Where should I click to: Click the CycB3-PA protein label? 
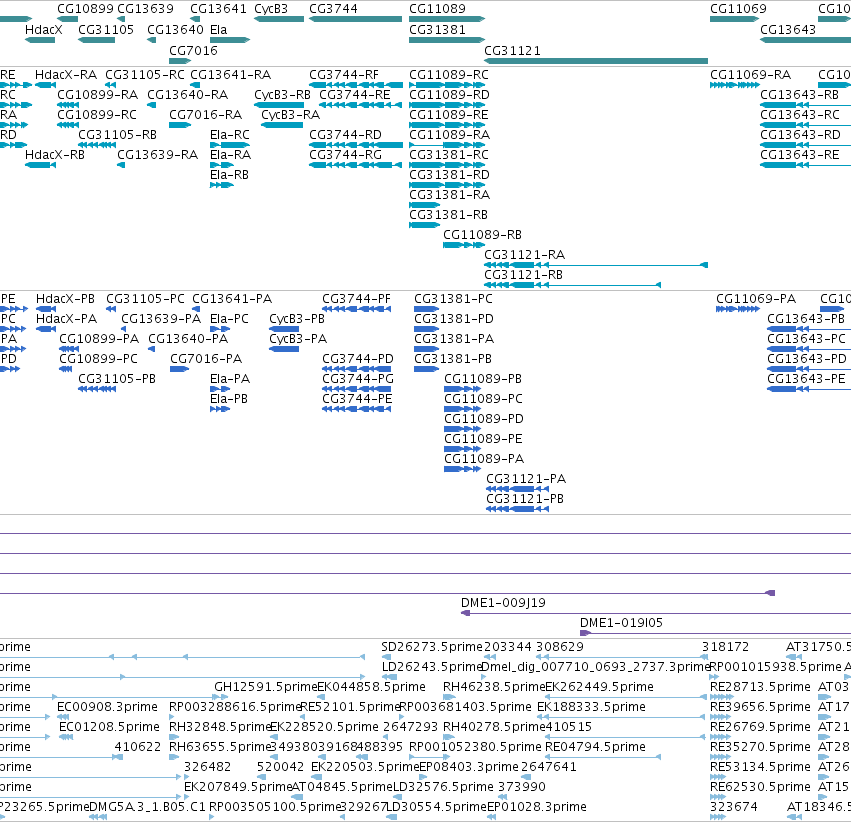tap(298, 339)
